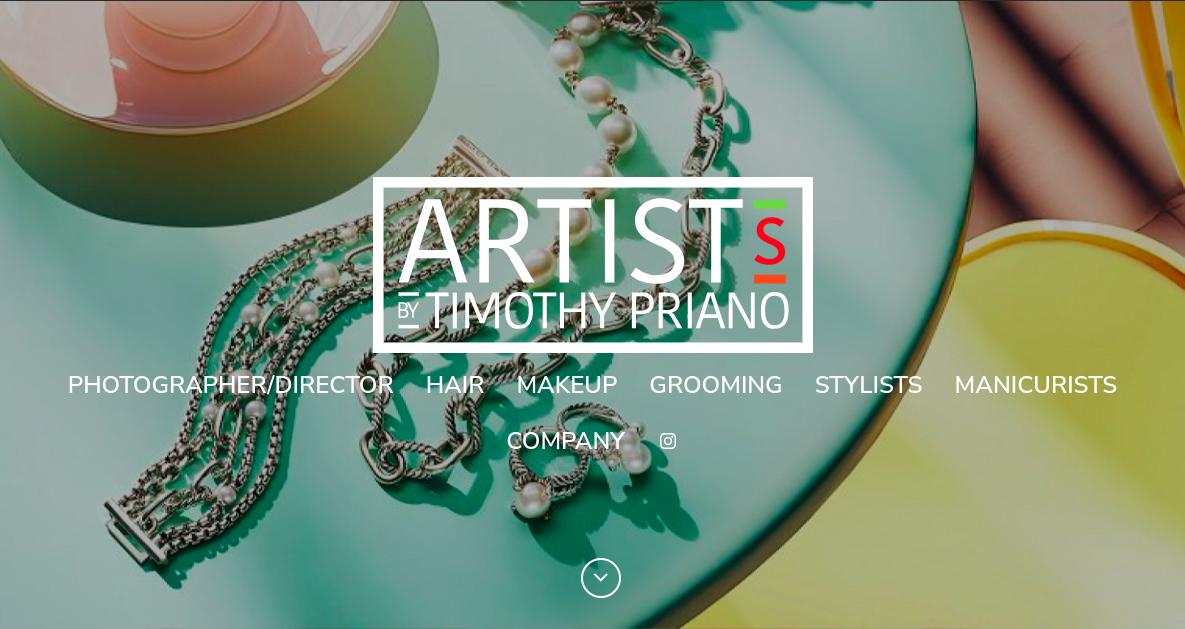The image size is (1185, 629).
Task: Open the Manicurists menu item
Action: [x=1035, y=385]
